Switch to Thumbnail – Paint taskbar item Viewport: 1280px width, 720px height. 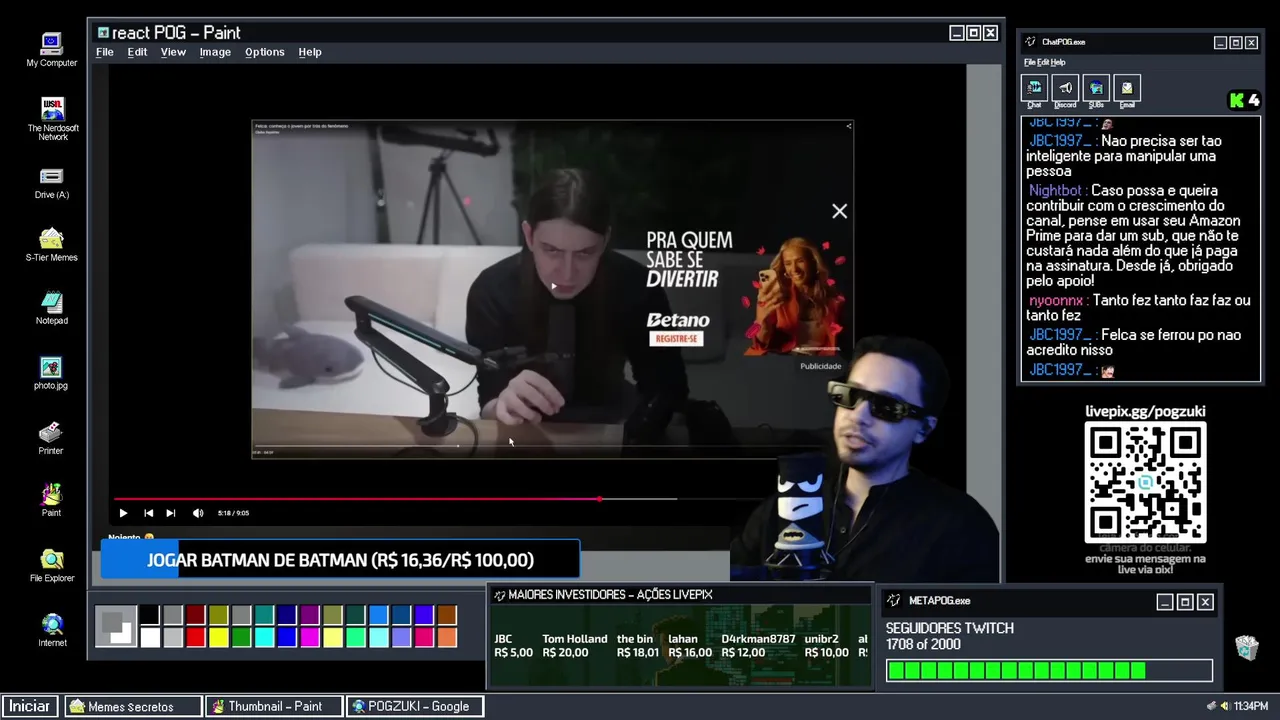(x=274, y=706)
